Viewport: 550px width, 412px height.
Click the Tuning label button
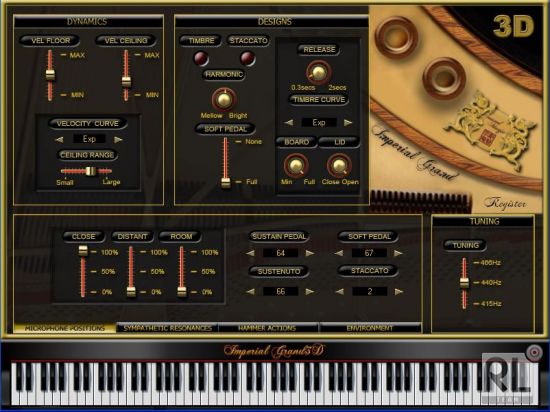click(465, 245)
